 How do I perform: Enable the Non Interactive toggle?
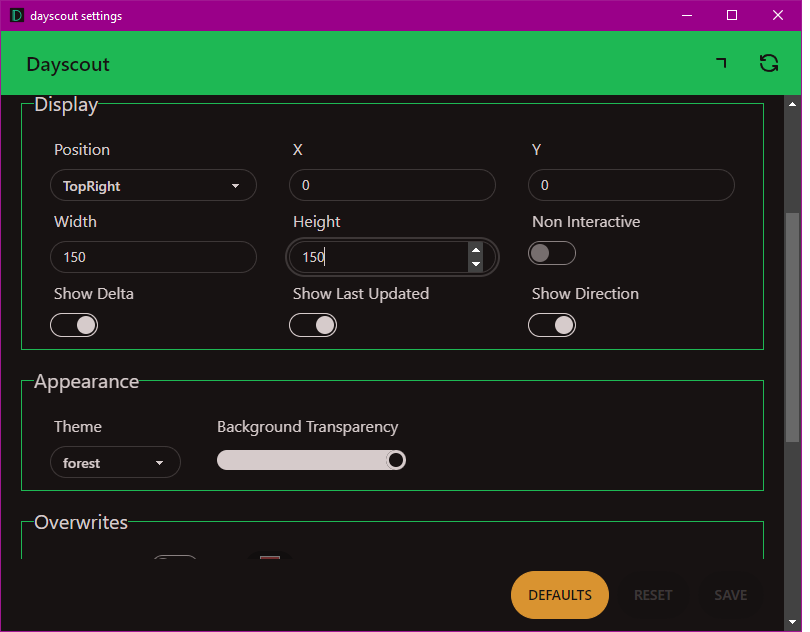552,253
